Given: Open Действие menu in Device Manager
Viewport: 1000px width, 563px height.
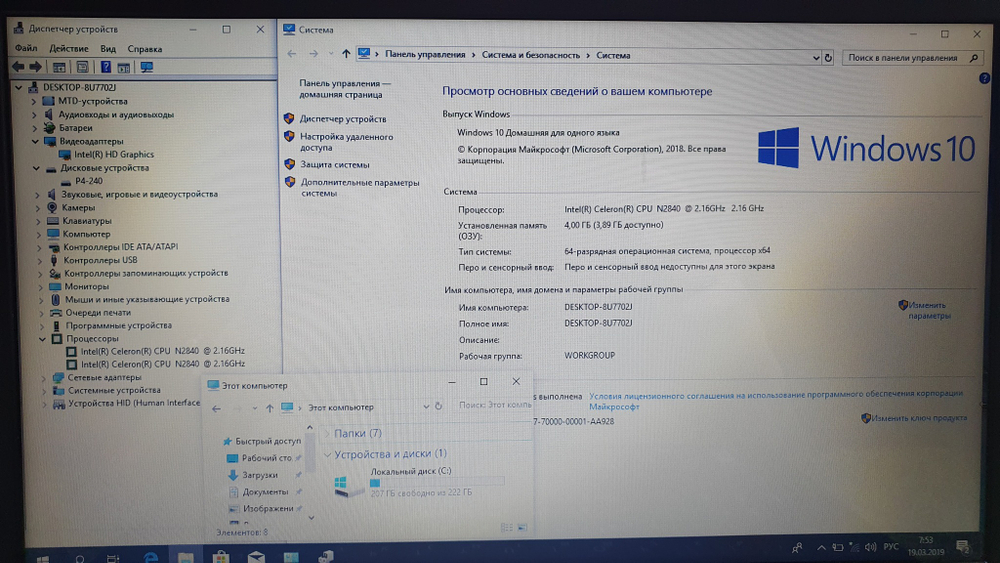Looking at the screenshot, I should (x=69, y=48).
